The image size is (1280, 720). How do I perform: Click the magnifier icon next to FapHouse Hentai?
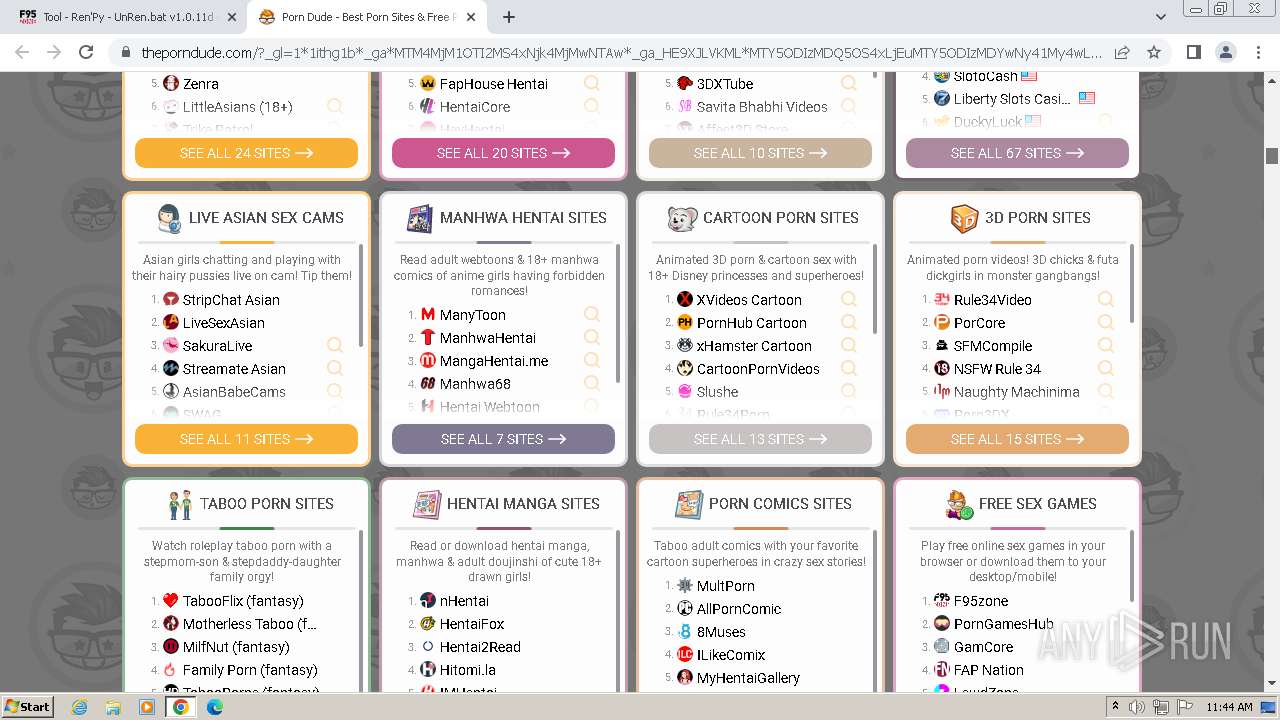[592, 83]
